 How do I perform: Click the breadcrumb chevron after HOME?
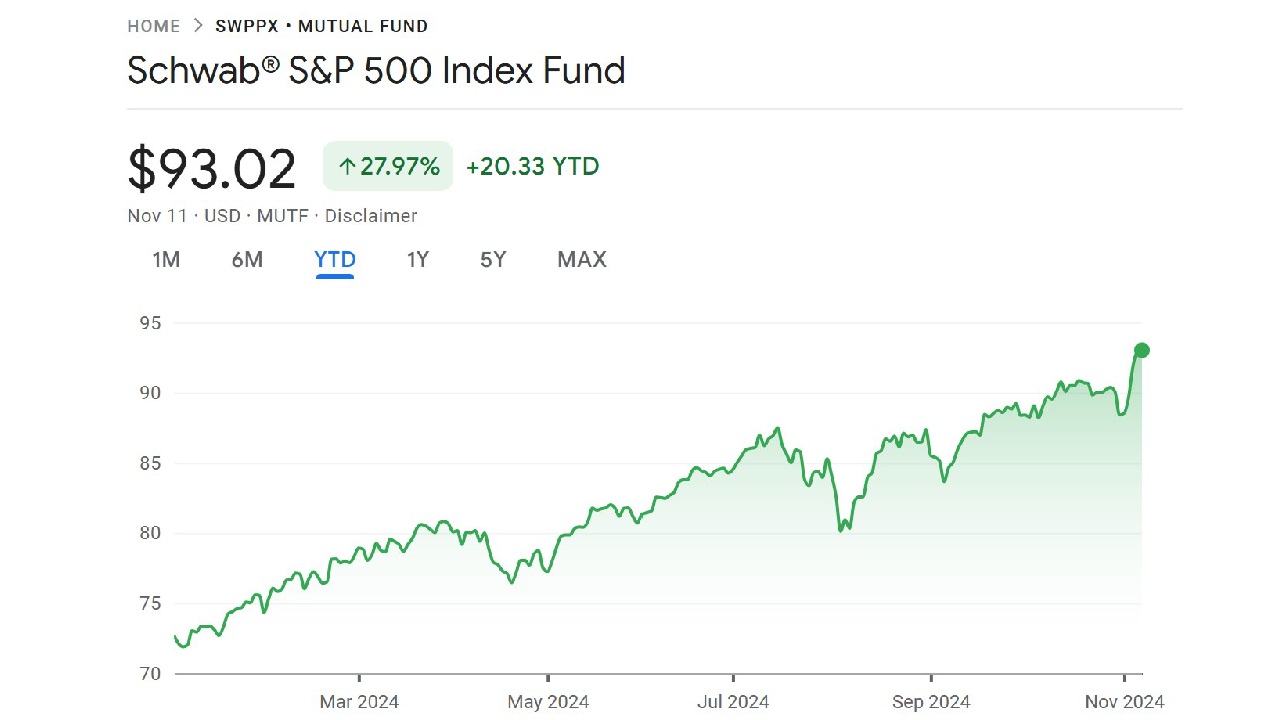point(198,26)
